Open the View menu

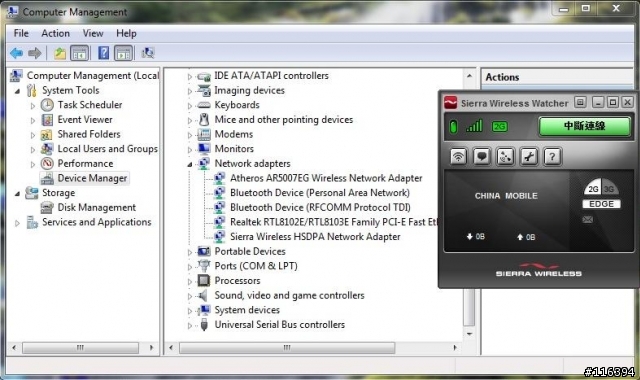[x=93, y=33]
